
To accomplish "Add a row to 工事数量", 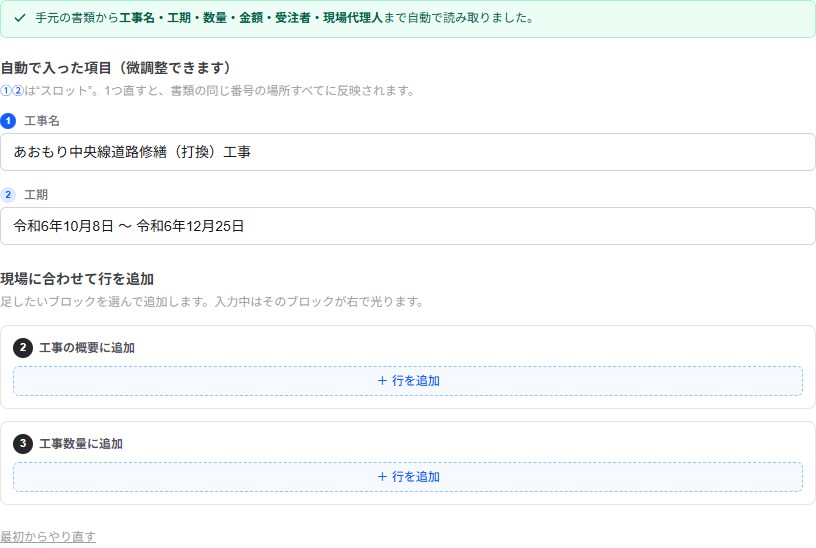I will pyautogui.click(x=407, y=477).
